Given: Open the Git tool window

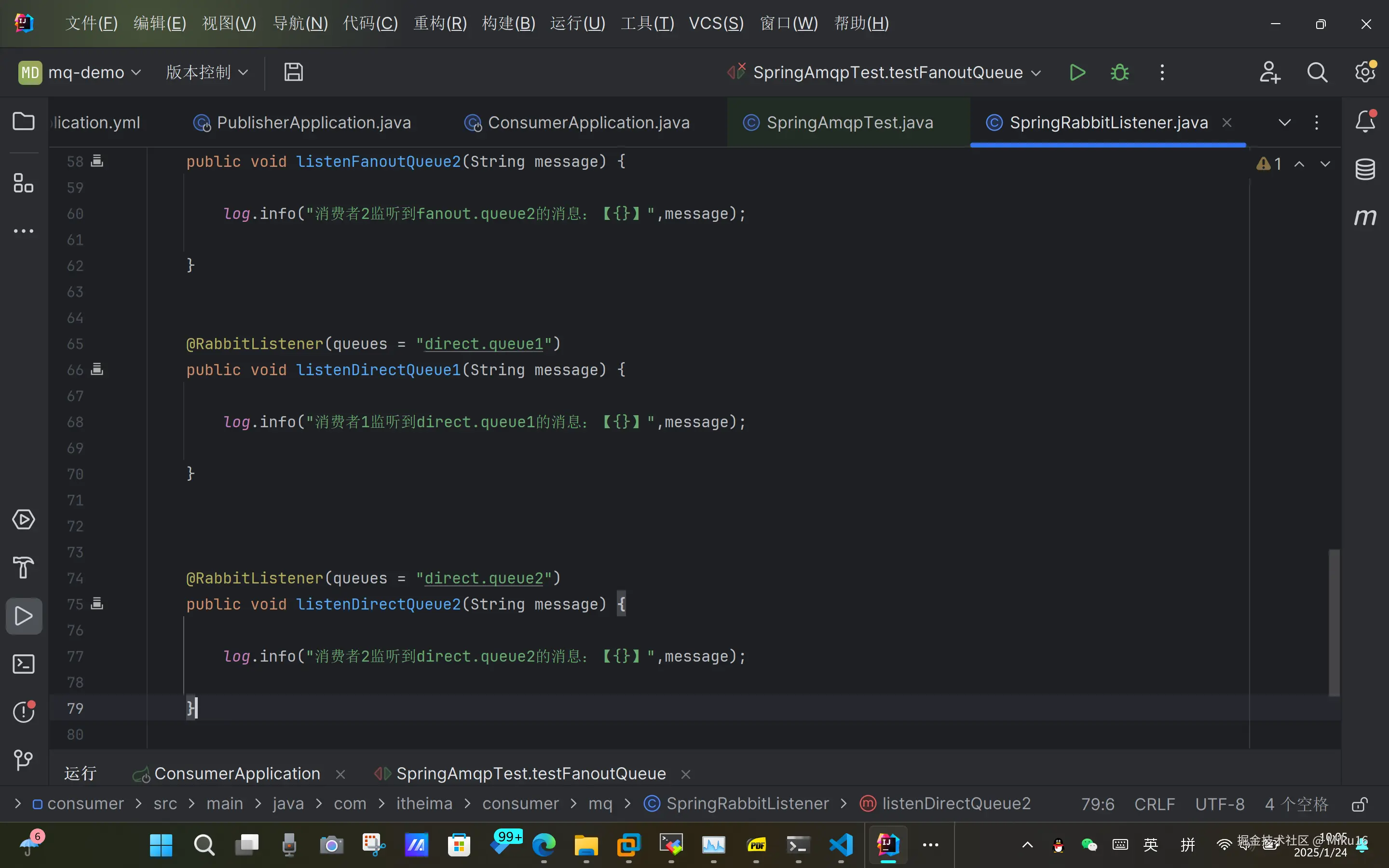Looking at the screenshot, I should (24, 760).
